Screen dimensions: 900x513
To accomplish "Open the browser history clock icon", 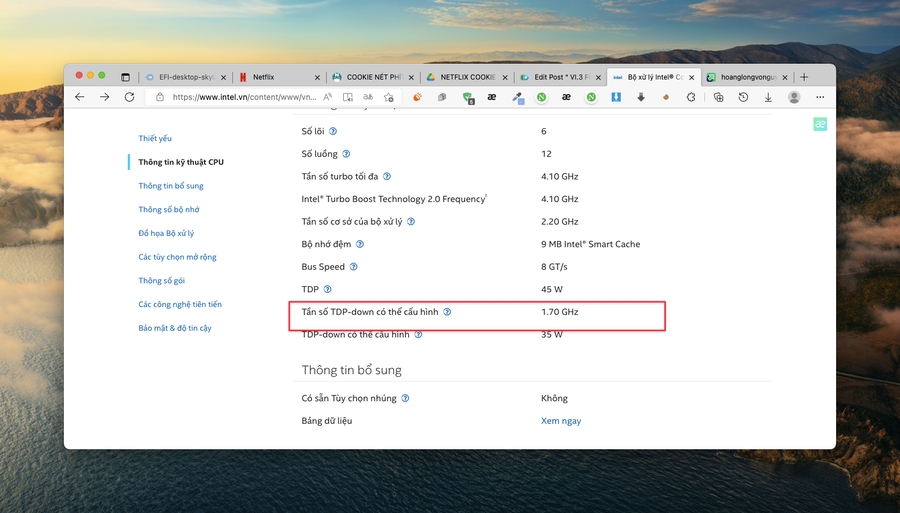I will [743, 97].
